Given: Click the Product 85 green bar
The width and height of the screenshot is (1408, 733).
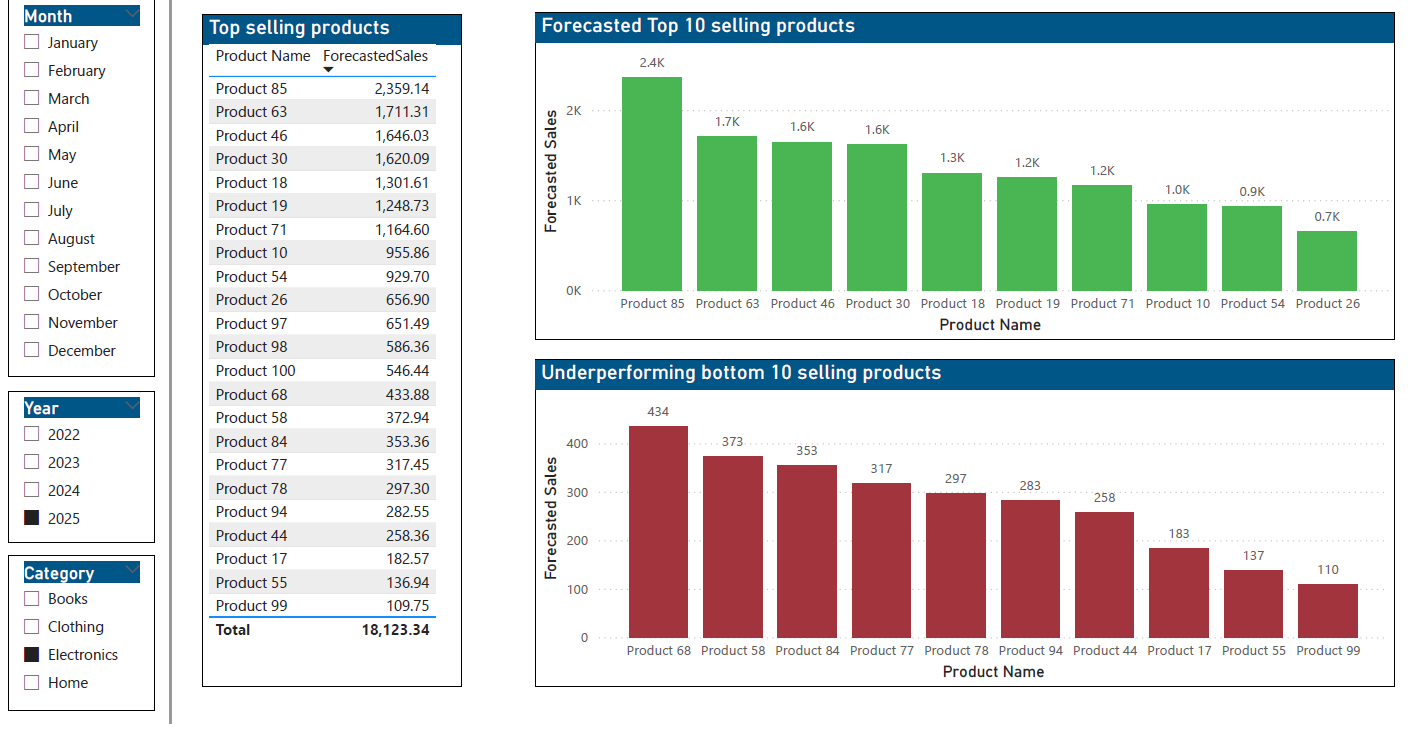Looking at the screenshot, I should click(x=652, y=184).
